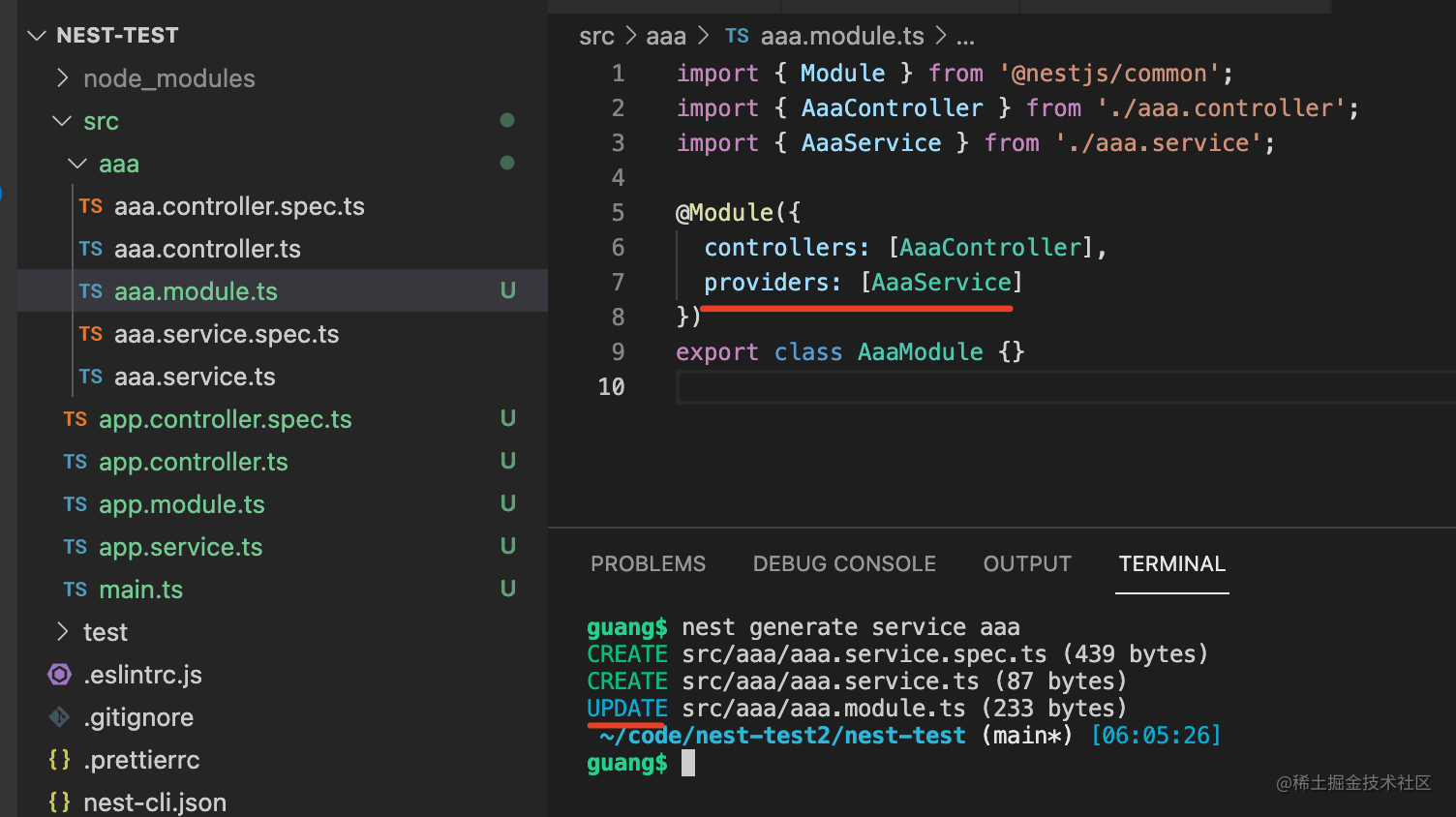Open the DEBUG CONSOLE tab
The image size is (1456, 817).
tap(844, 564)
